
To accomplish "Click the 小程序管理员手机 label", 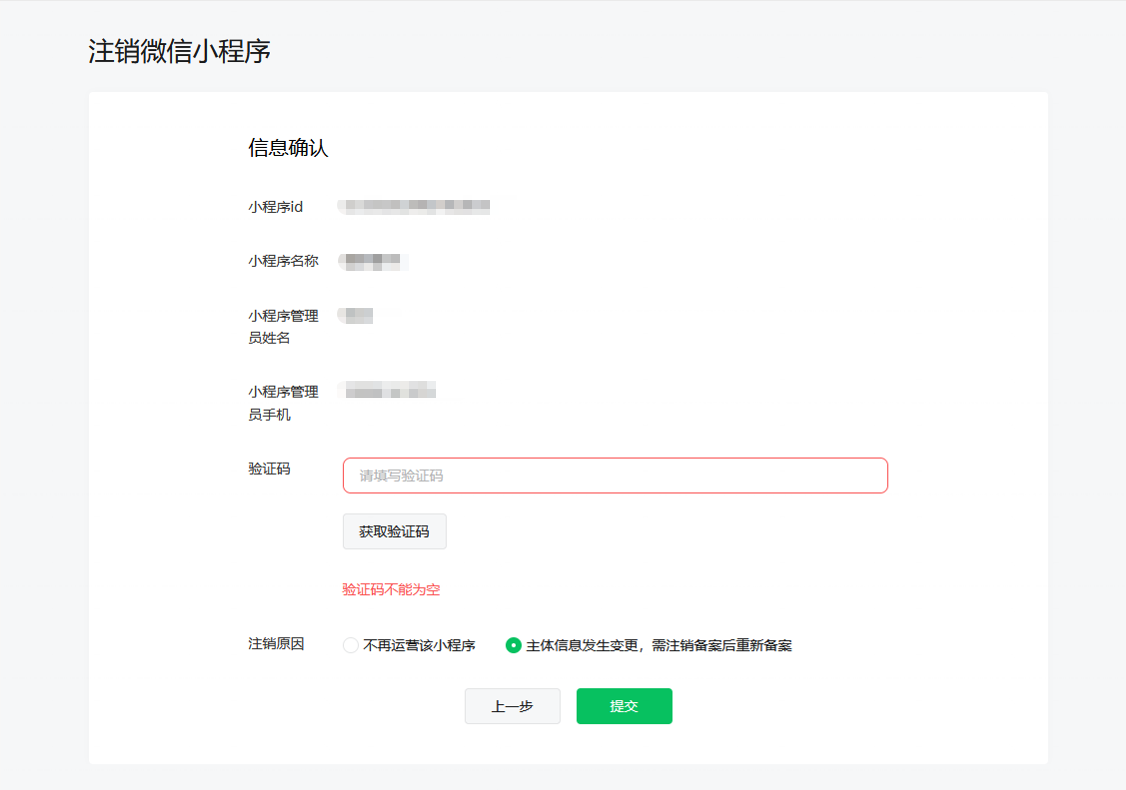I will tap(284, 403).
